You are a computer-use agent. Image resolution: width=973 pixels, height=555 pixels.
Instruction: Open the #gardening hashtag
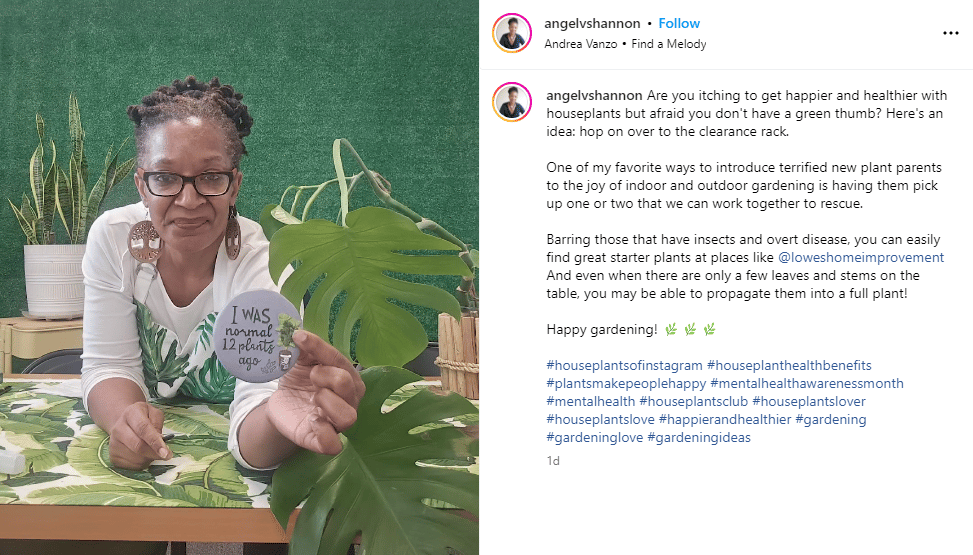pyautogui.click(x=831, y=420)
